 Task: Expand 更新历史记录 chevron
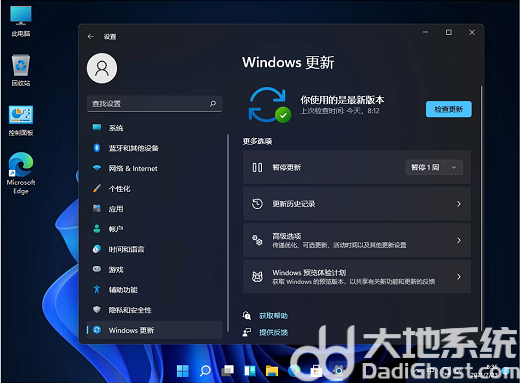click(x=459, y=204)
